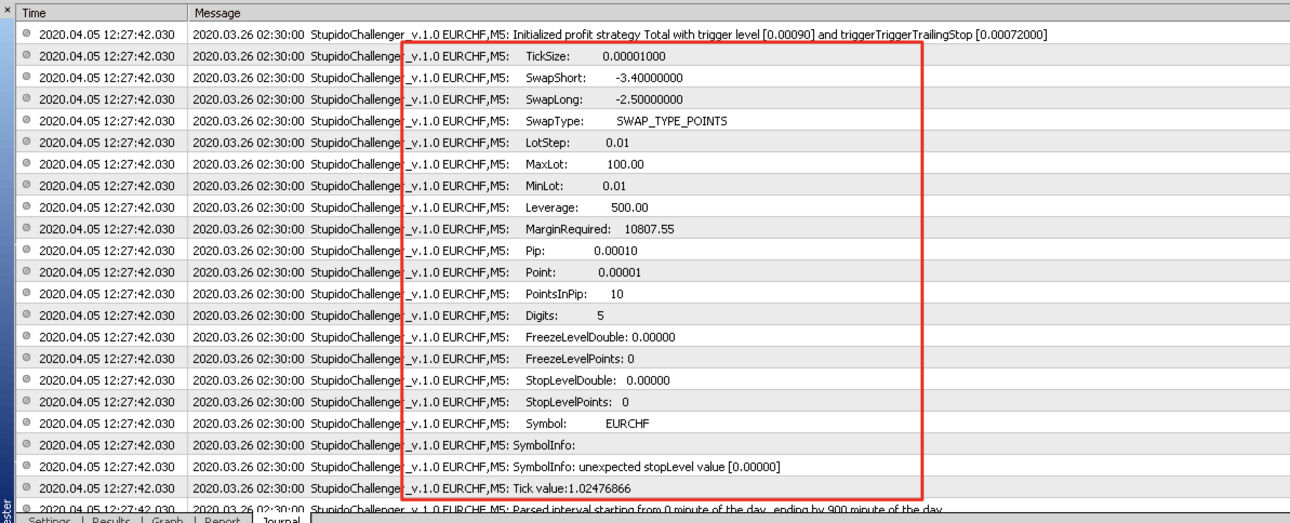Select the Journal tab
Image resolution: width=1290 pixels, height=523 pixels.
coord(282,520)
